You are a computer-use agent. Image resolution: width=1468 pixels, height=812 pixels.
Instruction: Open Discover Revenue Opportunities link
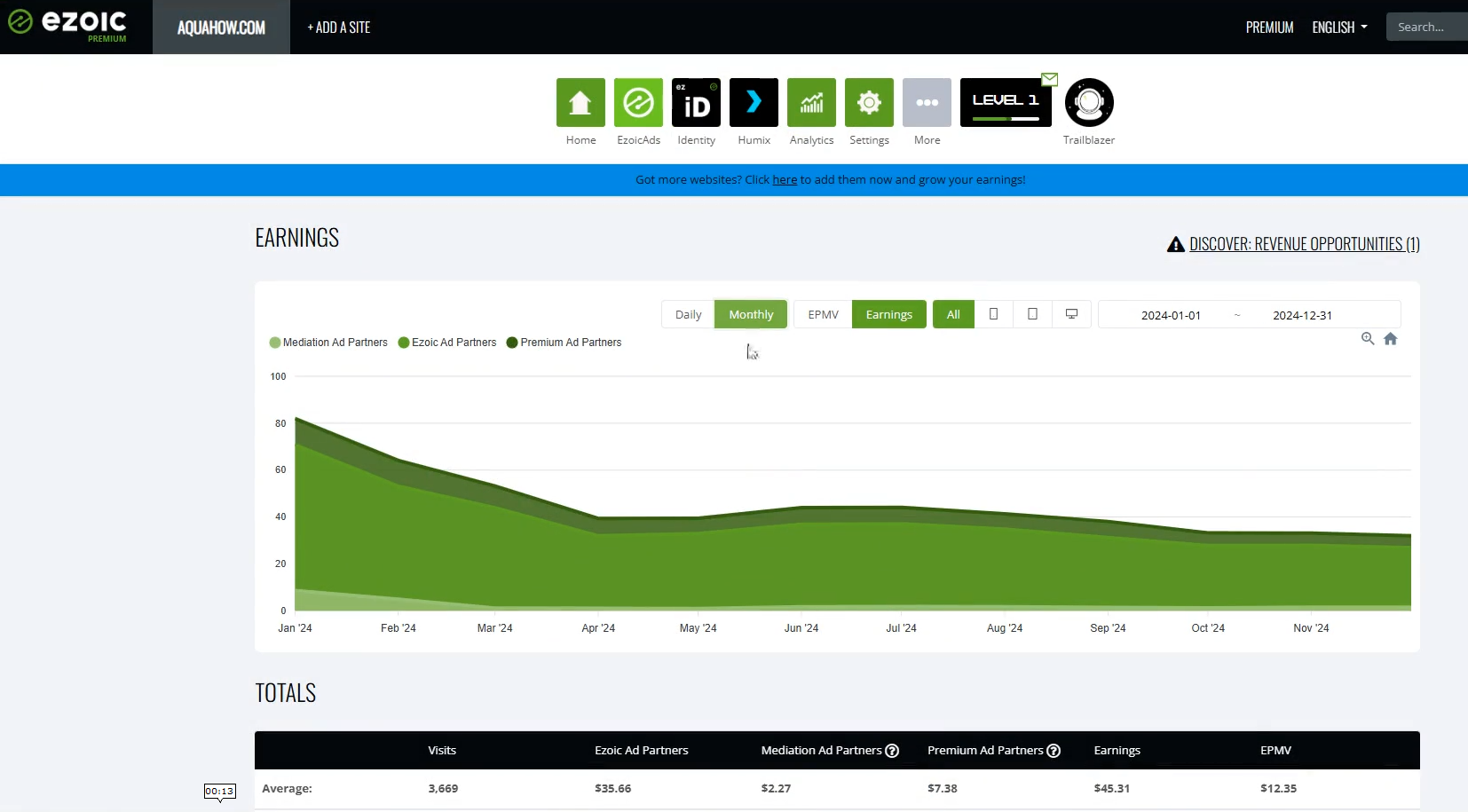pos(1304,244)
